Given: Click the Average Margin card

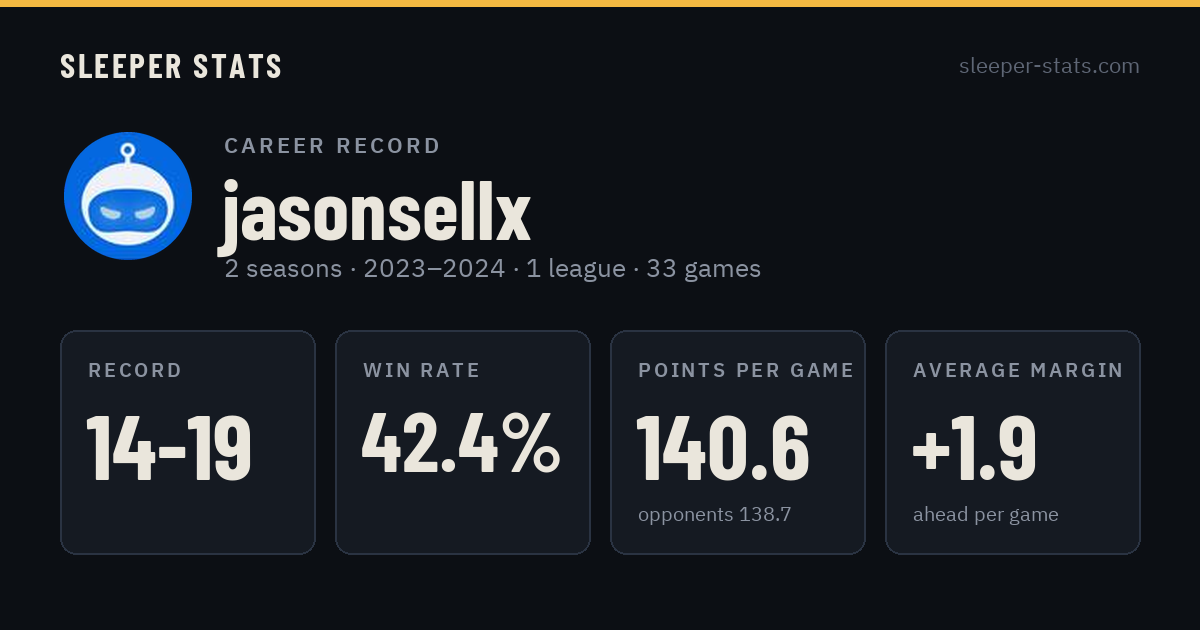Looking at the screenshot, I should pyautogui.click(x=1013, y=442).
